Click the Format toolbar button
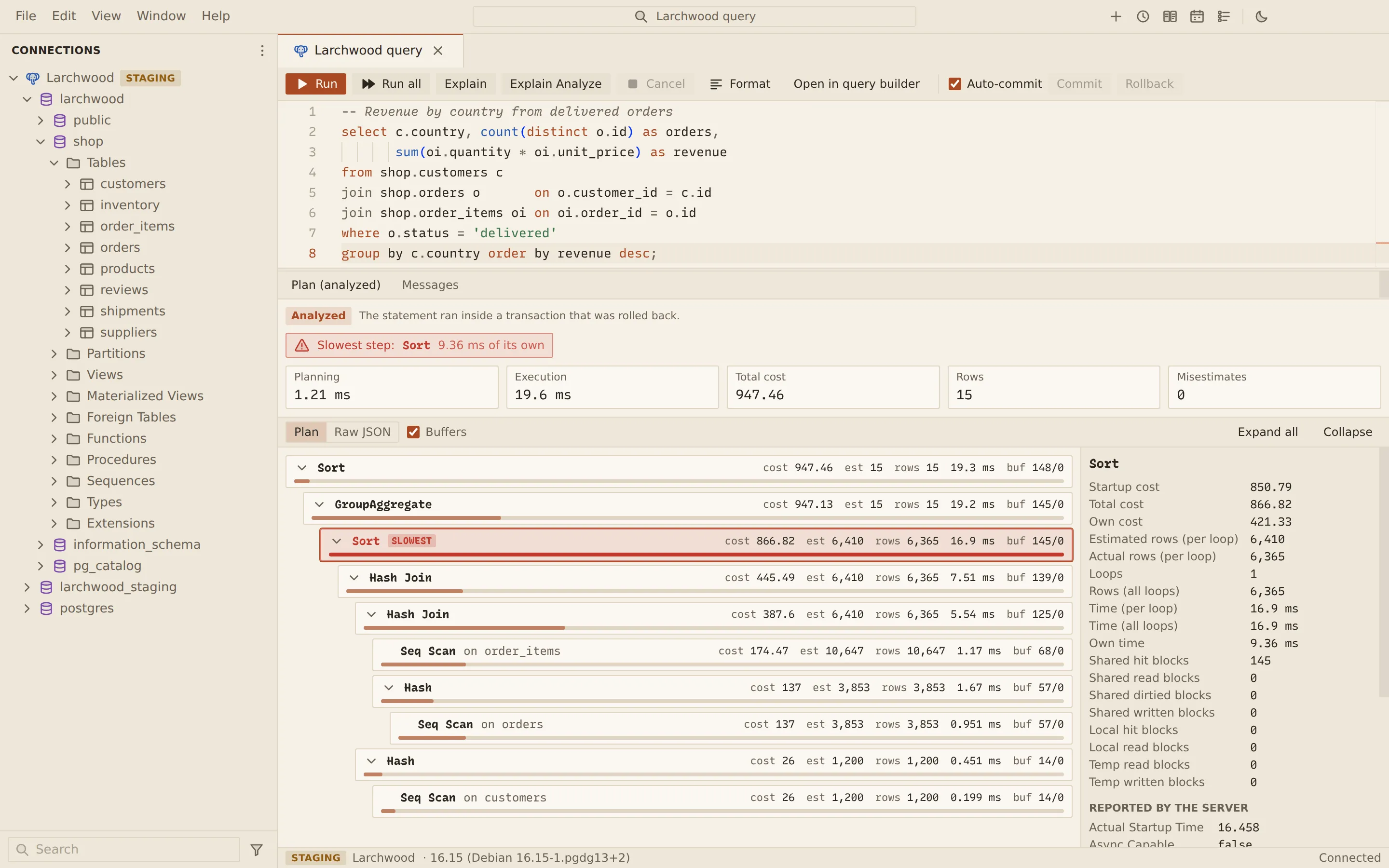 740,84
